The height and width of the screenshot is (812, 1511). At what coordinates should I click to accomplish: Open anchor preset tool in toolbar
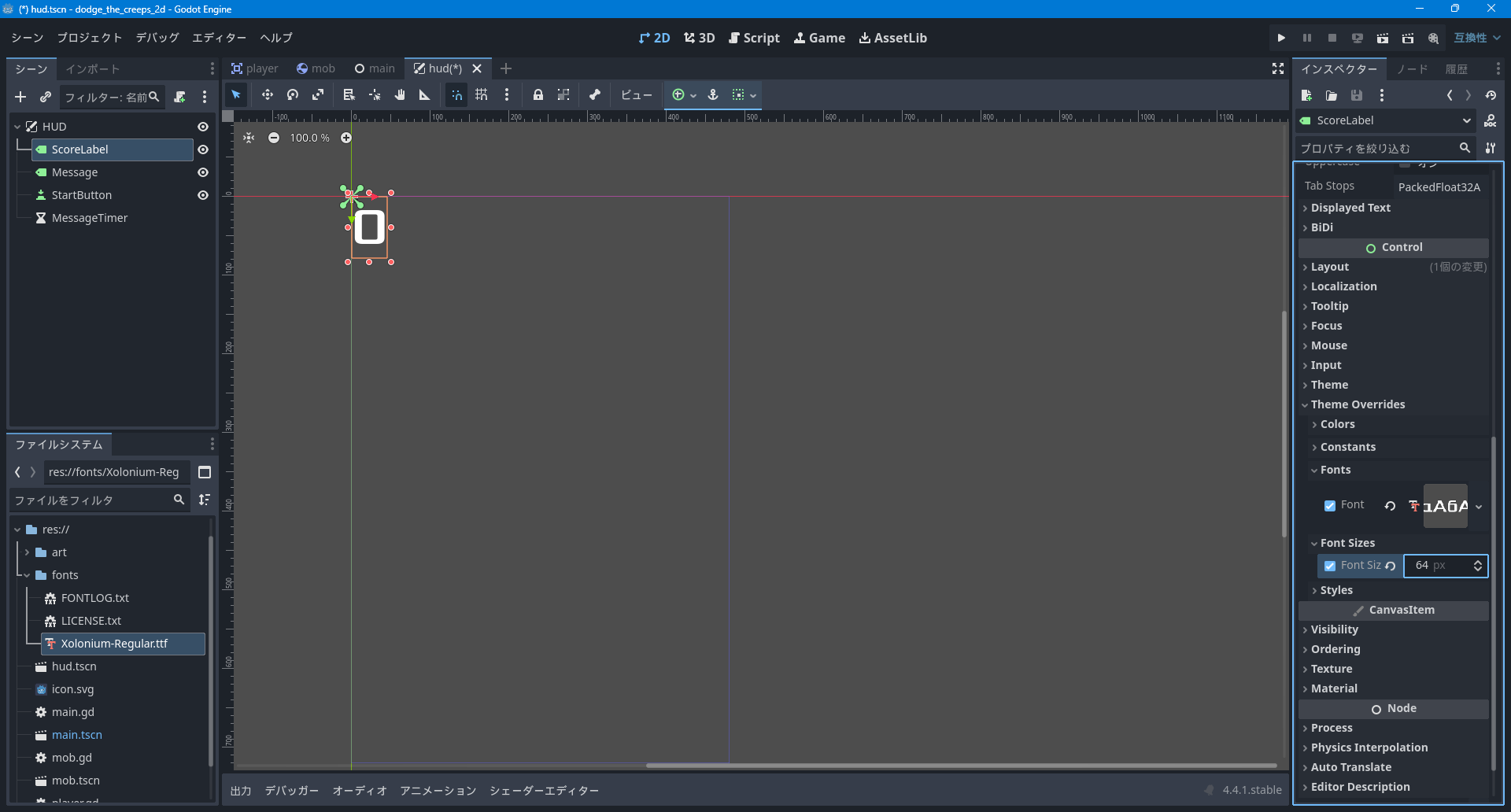tap(713, 95)
